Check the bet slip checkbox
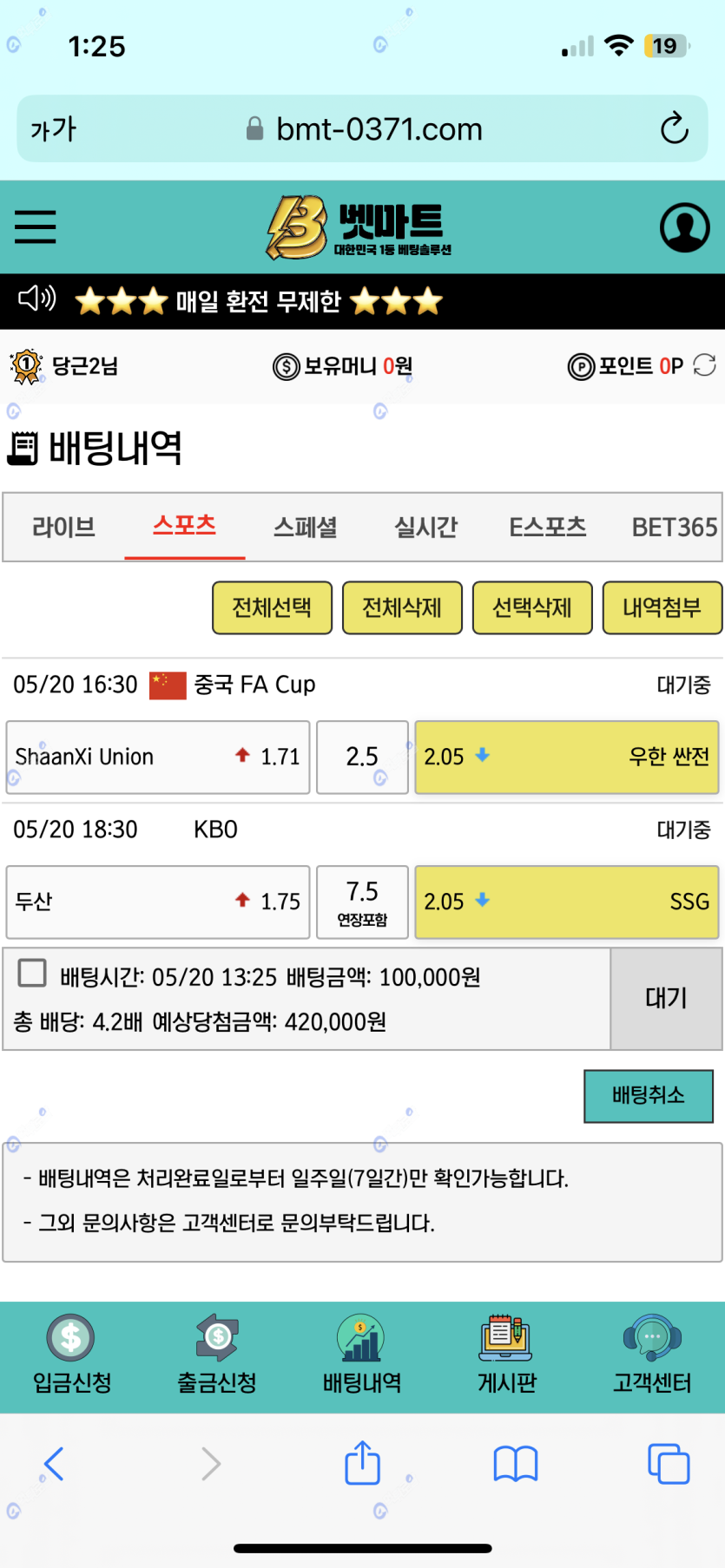Image resolution: width=725 pixels, height=1568 pixels. (32, 973)
